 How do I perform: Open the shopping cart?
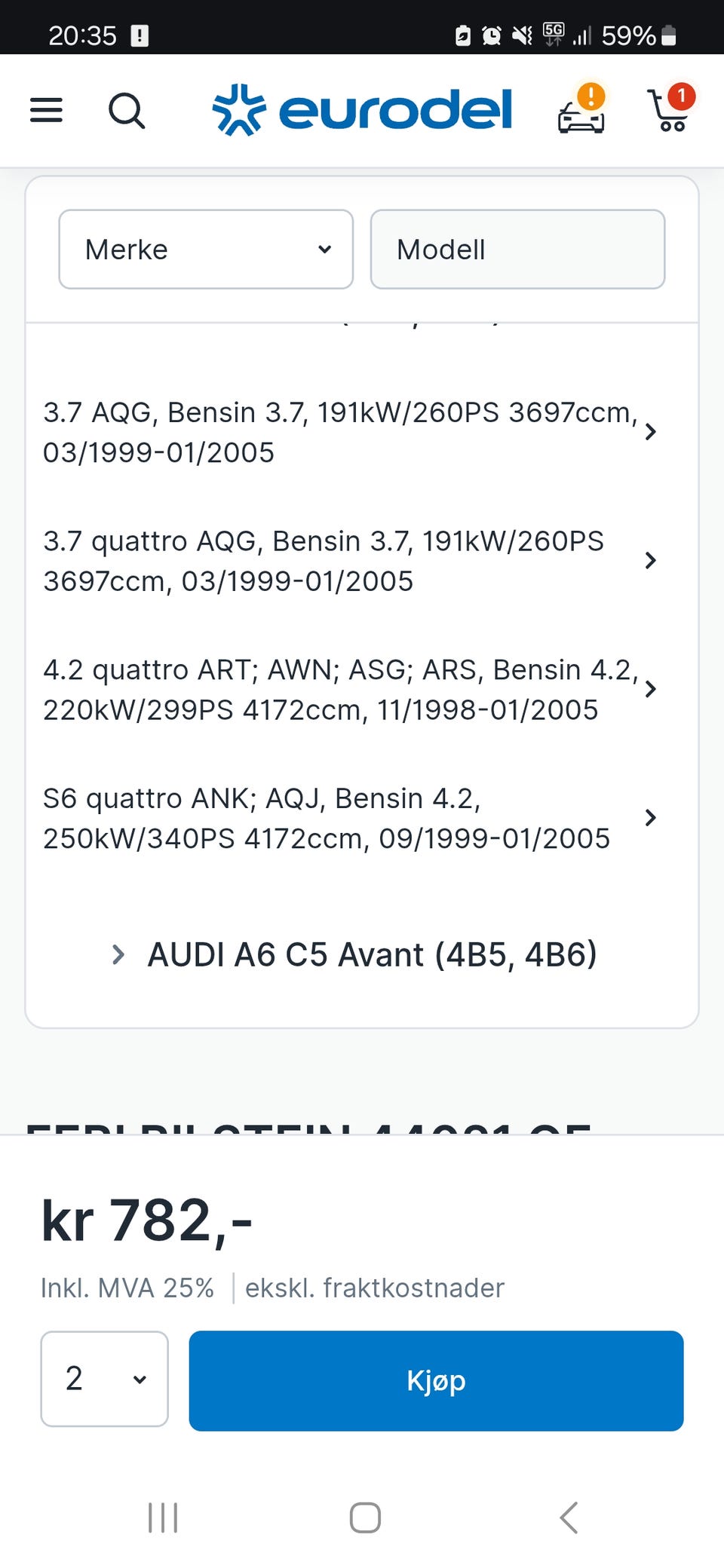tap(670, 110)
